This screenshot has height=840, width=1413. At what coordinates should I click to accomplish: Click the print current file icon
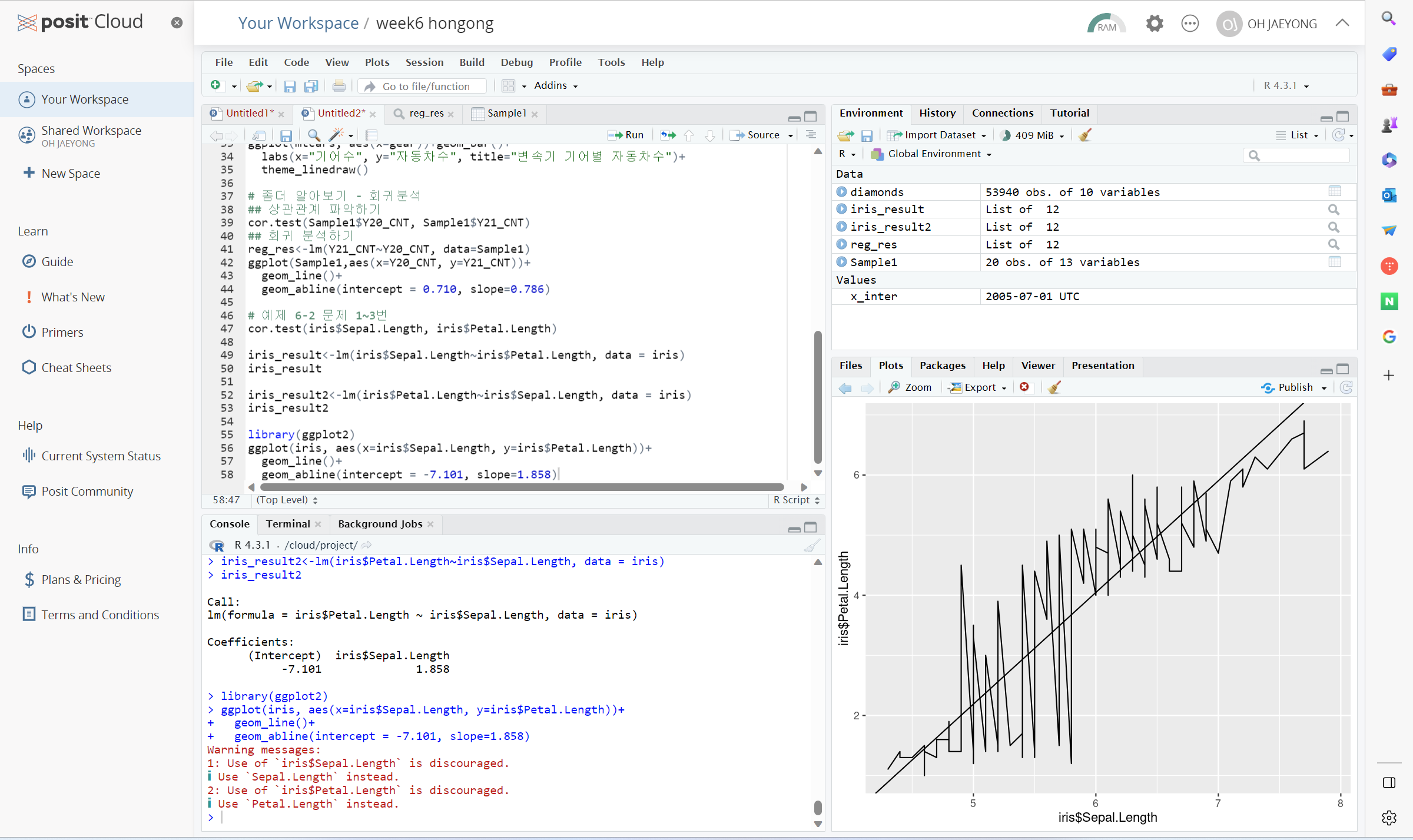click(339, 86)
